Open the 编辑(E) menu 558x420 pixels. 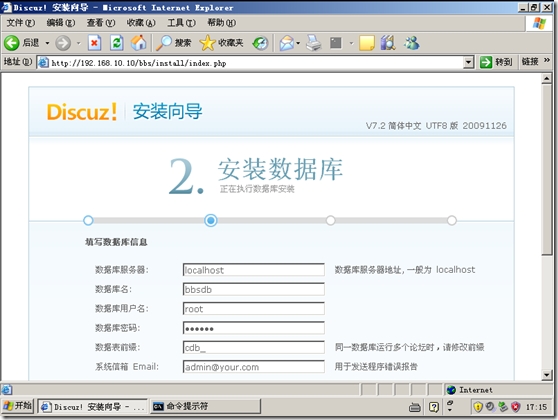click(x=60, y=23)
